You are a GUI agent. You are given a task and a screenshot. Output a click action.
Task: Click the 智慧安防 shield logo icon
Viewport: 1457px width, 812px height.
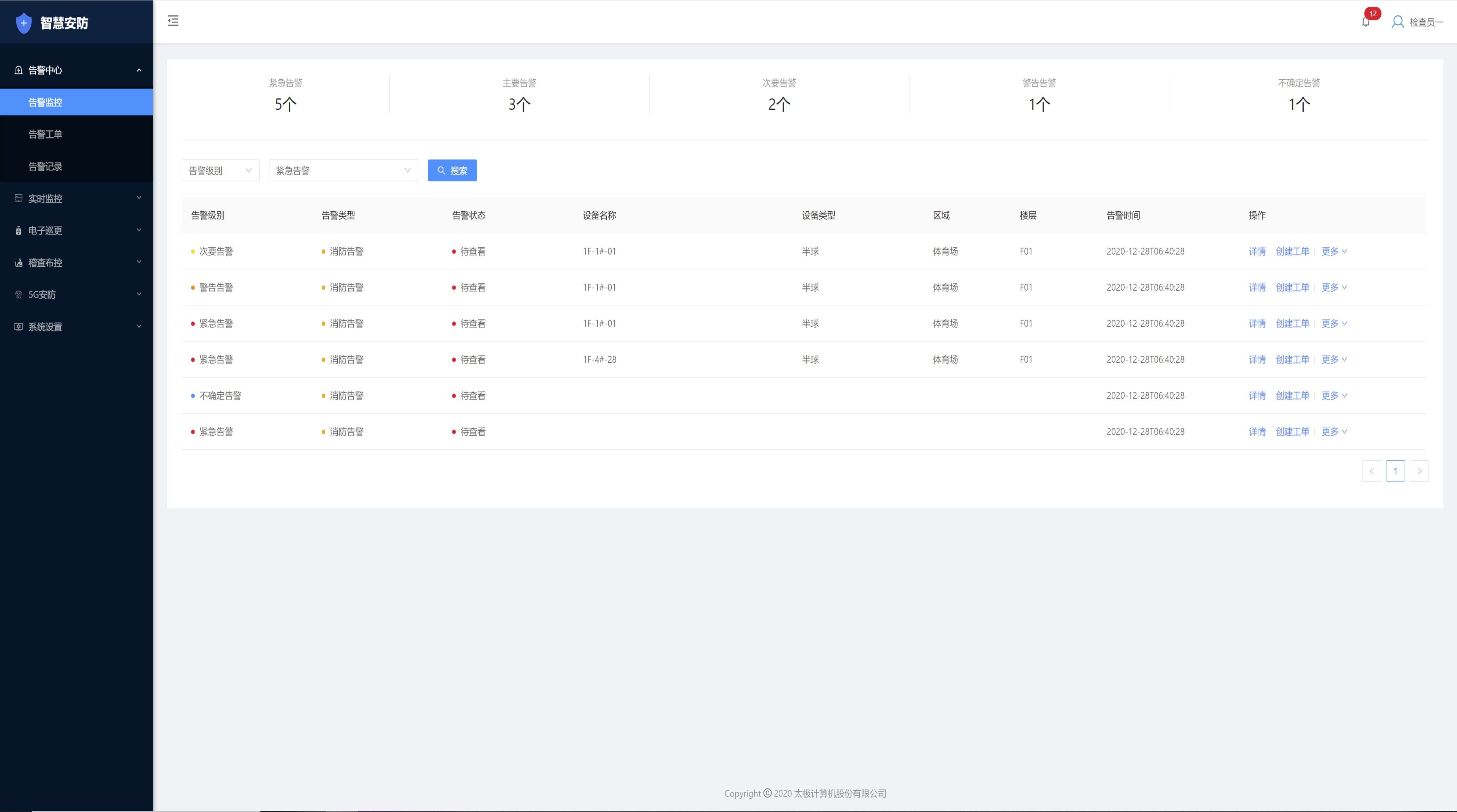(23, 23)
